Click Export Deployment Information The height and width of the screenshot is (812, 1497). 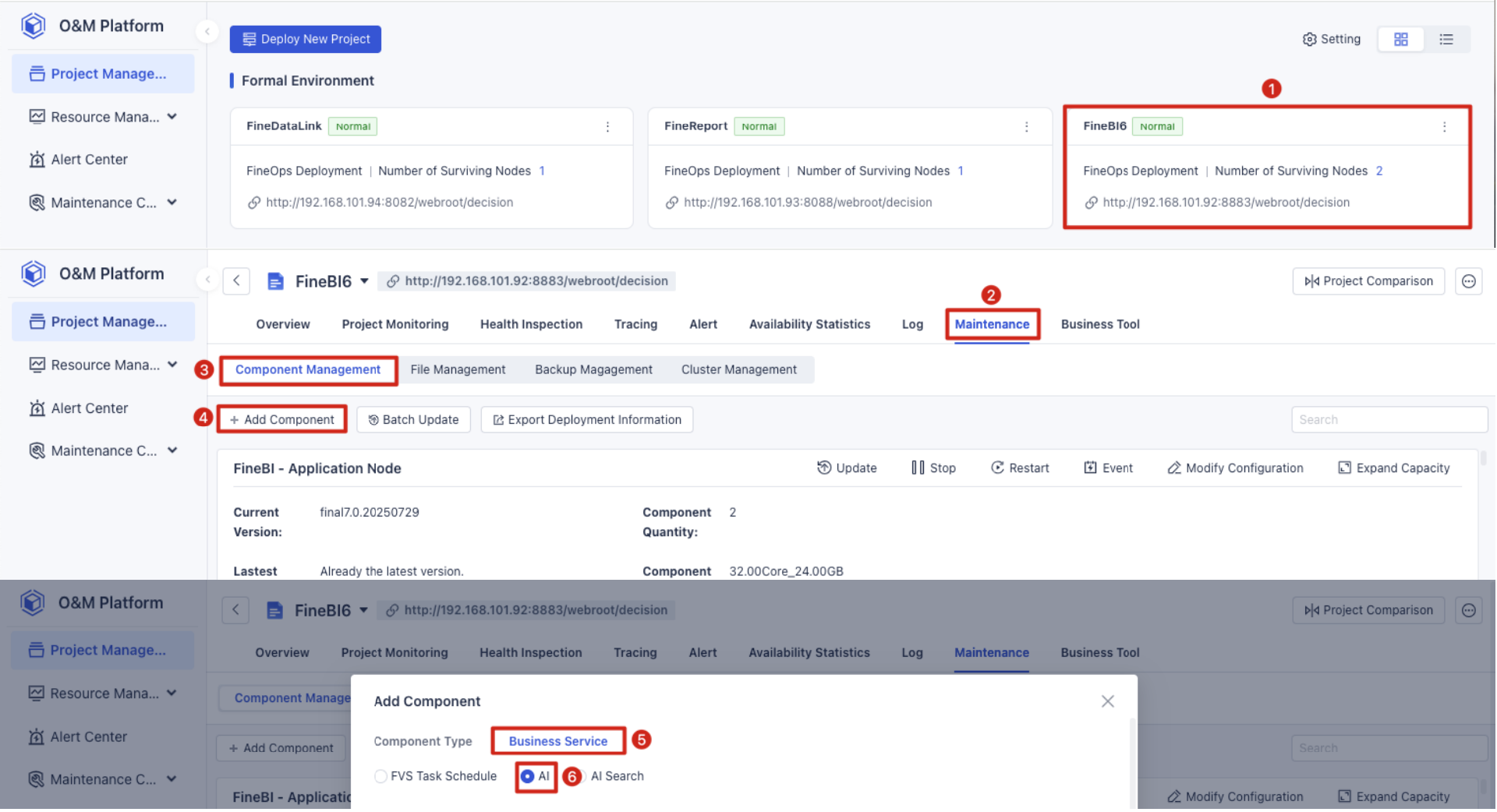586,419
